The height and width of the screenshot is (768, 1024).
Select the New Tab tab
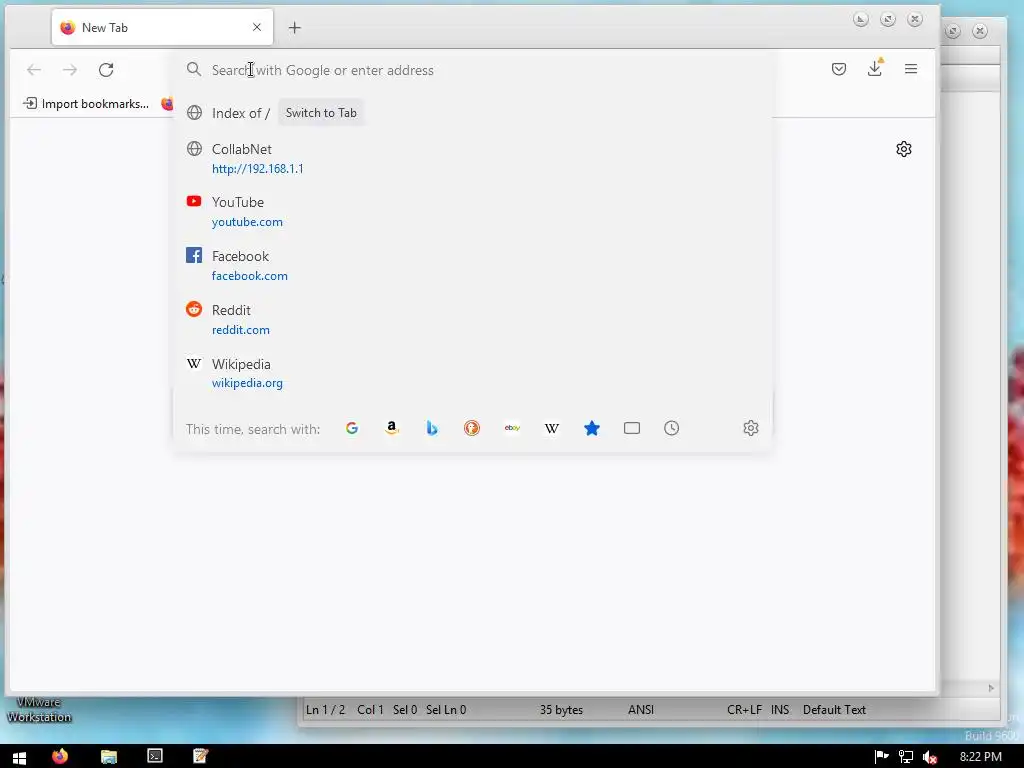tap(162, 27)
